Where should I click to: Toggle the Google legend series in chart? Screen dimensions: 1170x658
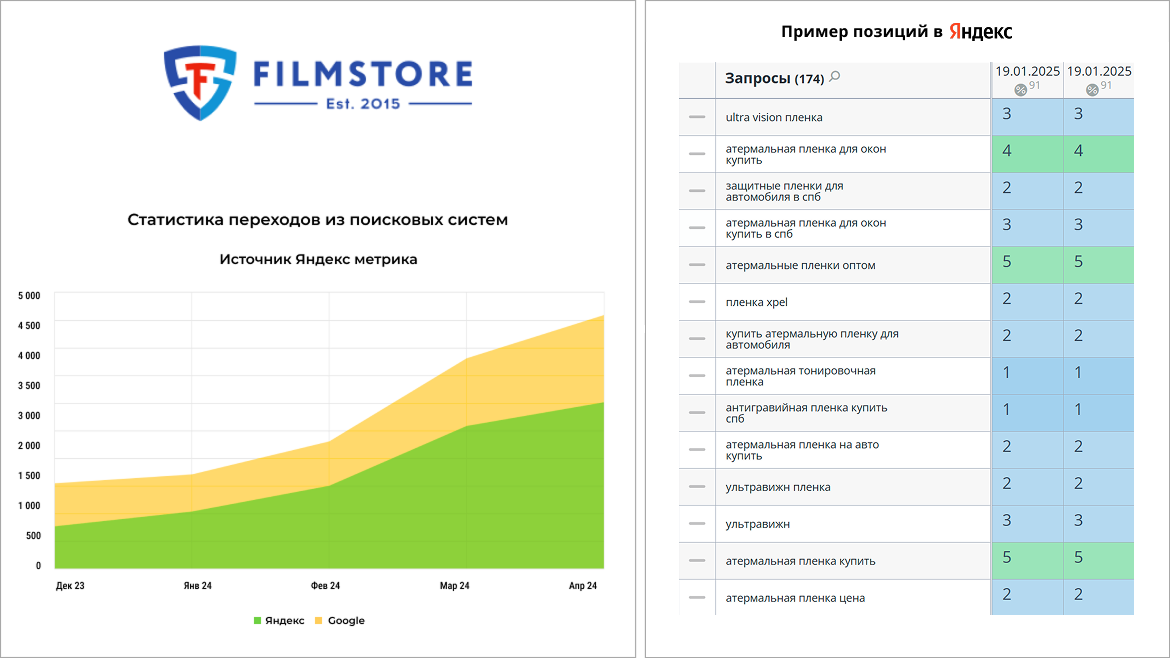click(340, 621)
